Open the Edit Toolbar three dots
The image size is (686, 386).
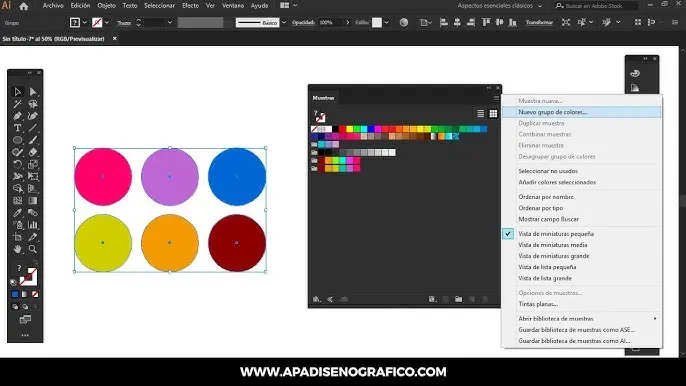pos(25,335)
